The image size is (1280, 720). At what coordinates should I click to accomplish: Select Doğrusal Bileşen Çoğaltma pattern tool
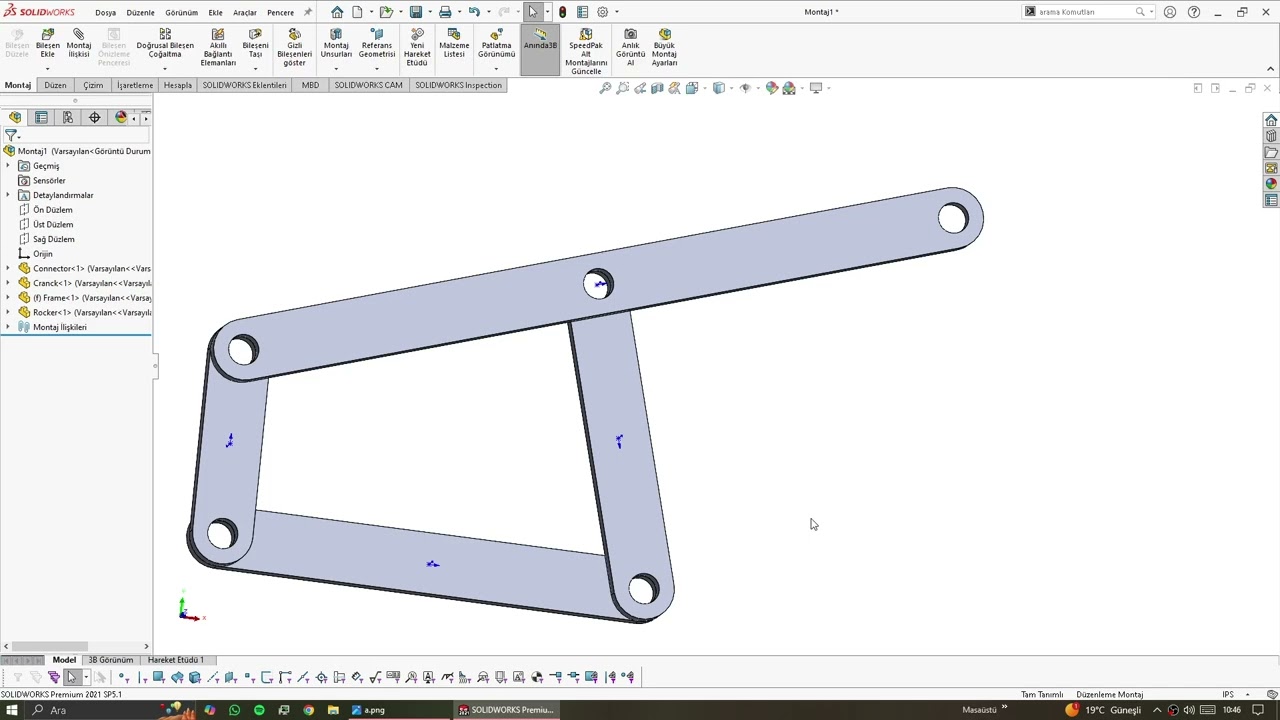[165, 44]
